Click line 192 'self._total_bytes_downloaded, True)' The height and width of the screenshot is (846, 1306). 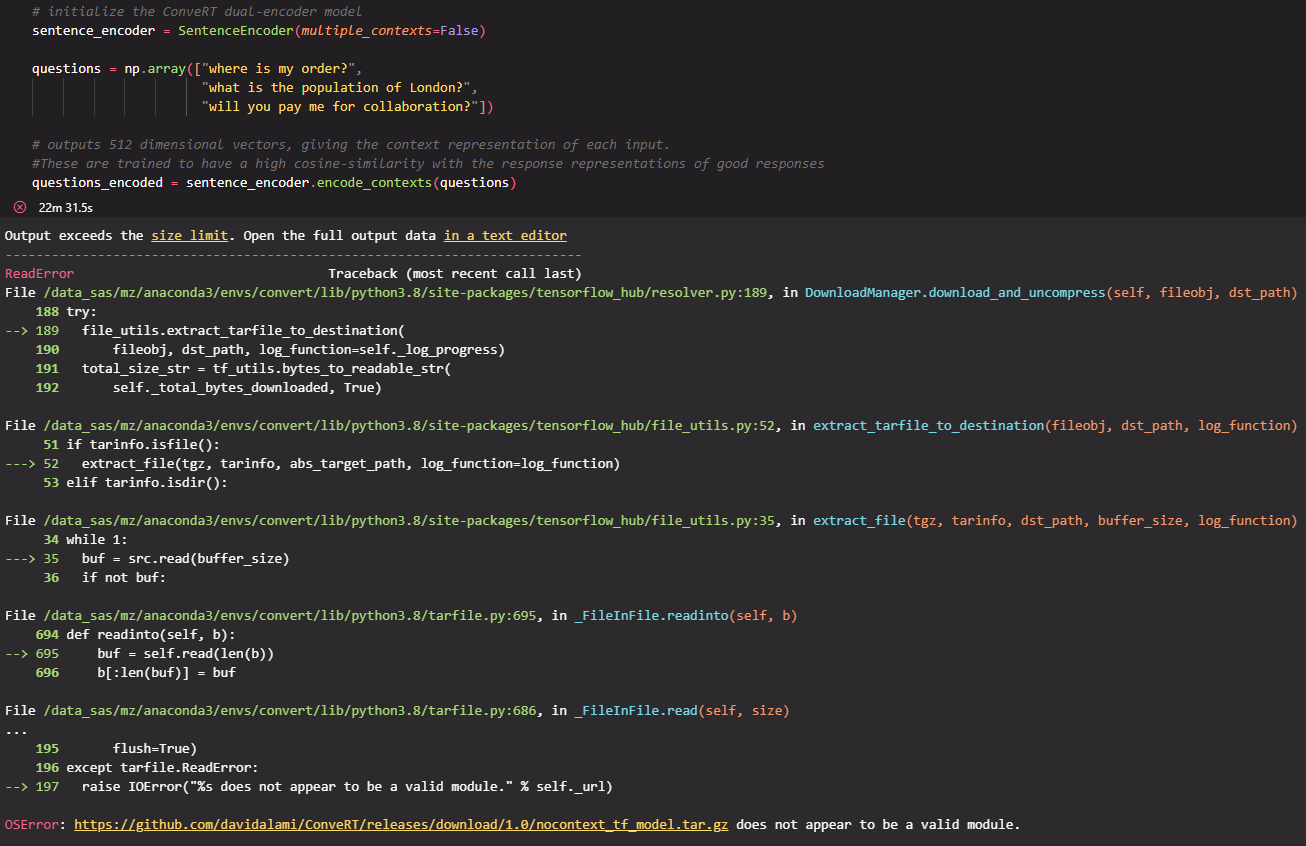[247, 388]
